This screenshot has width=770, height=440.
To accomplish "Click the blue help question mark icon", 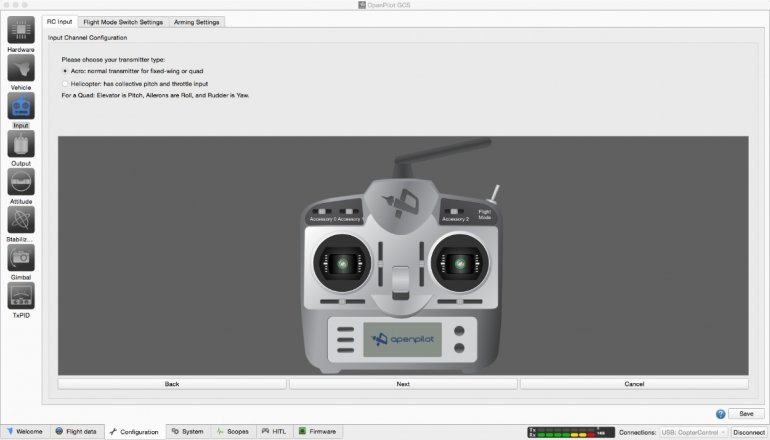I will coord(721,413).
